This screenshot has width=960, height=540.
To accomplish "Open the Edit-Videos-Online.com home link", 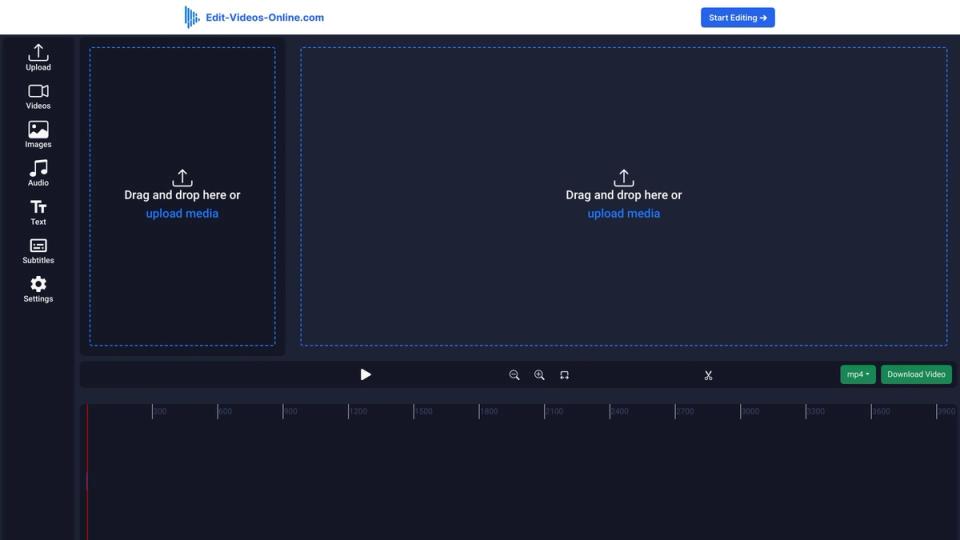I will 264,18.
